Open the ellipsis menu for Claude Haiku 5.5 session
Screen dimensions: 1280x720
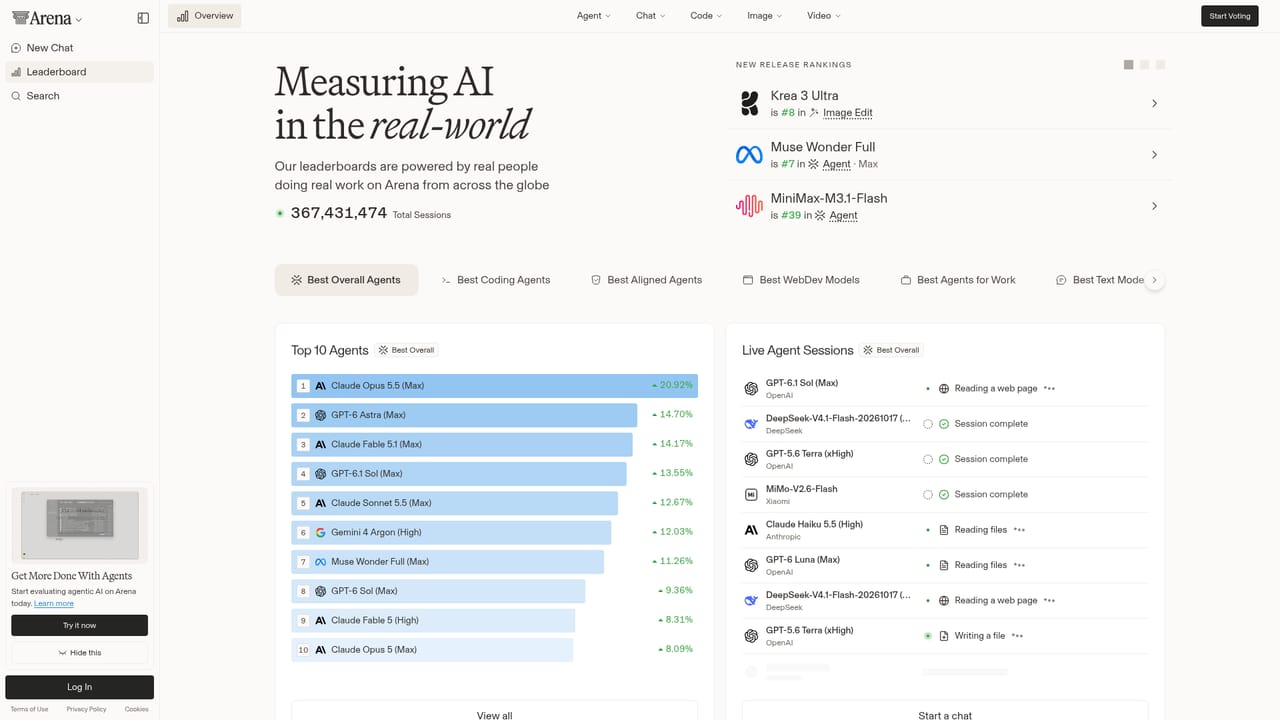pos(1019,530)
